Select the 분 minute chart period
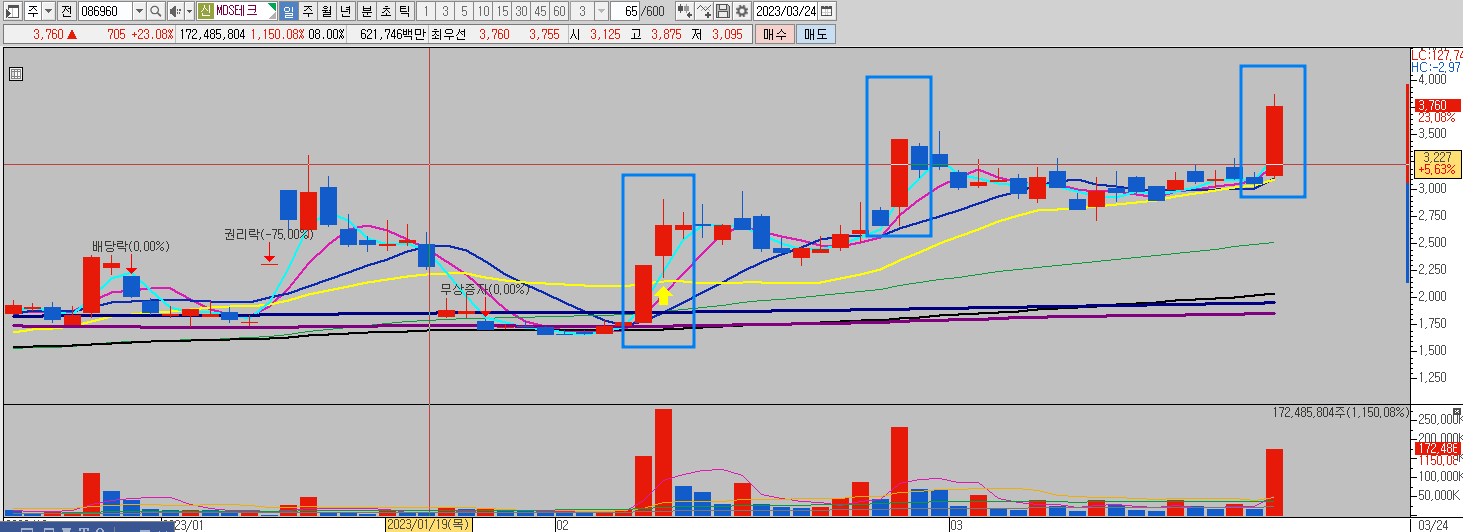1463x532 pixels. [366, 11]
